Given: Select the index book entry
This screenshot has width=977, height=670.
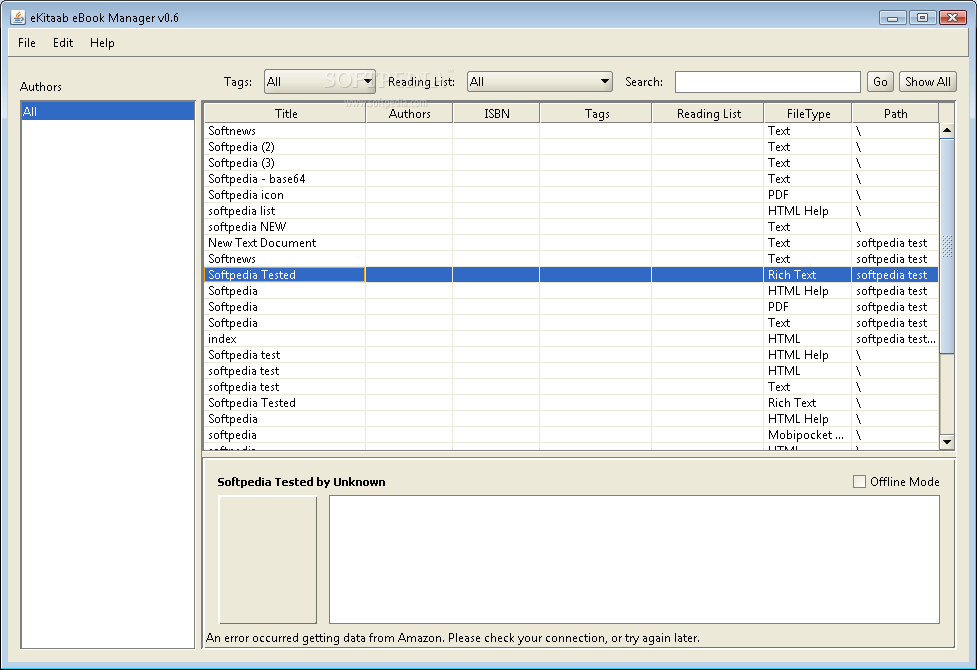Looking at the screenshot, I should (286, 338).
